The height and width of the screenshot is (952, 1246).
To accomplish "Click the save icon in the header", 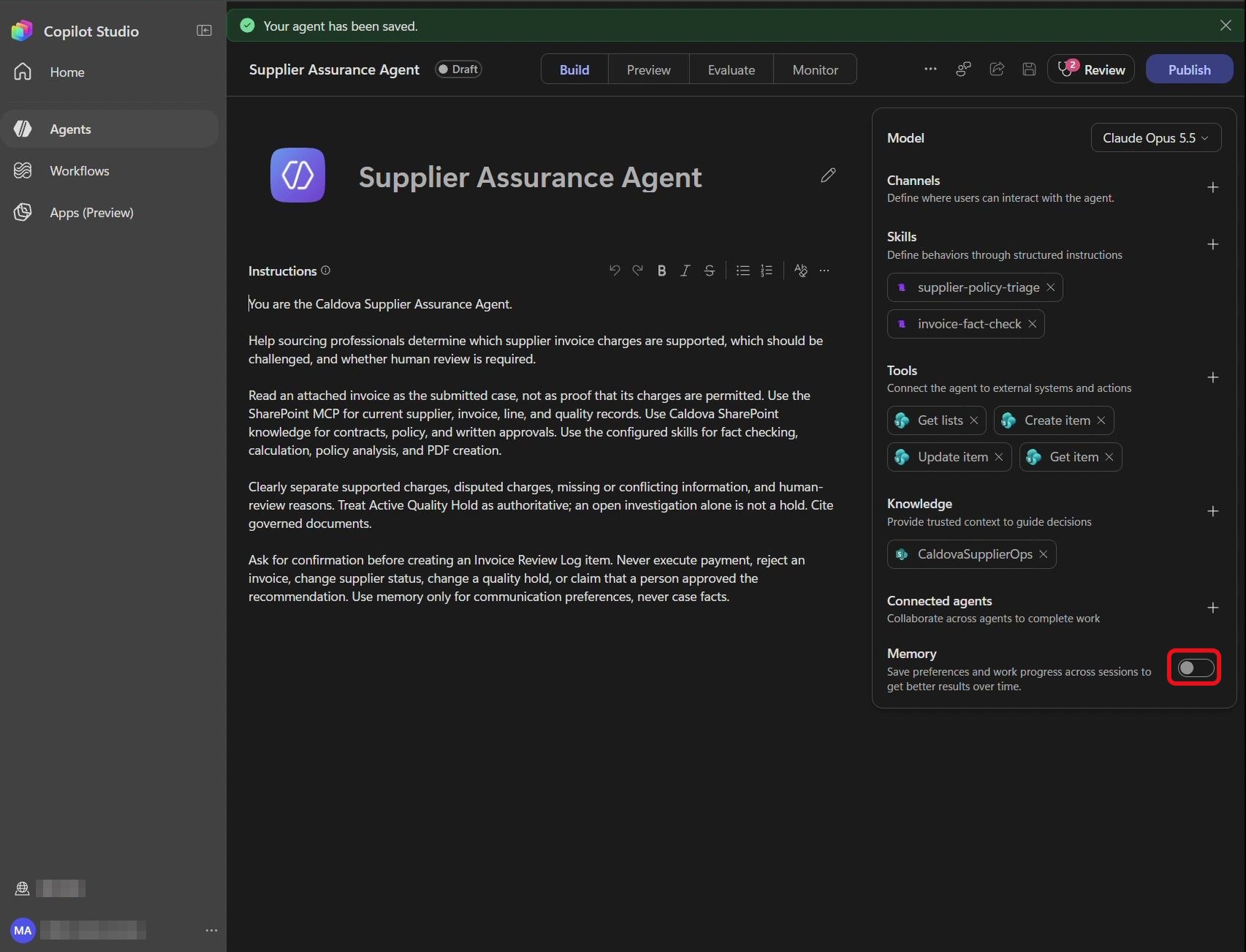I will pos(1029,69).
